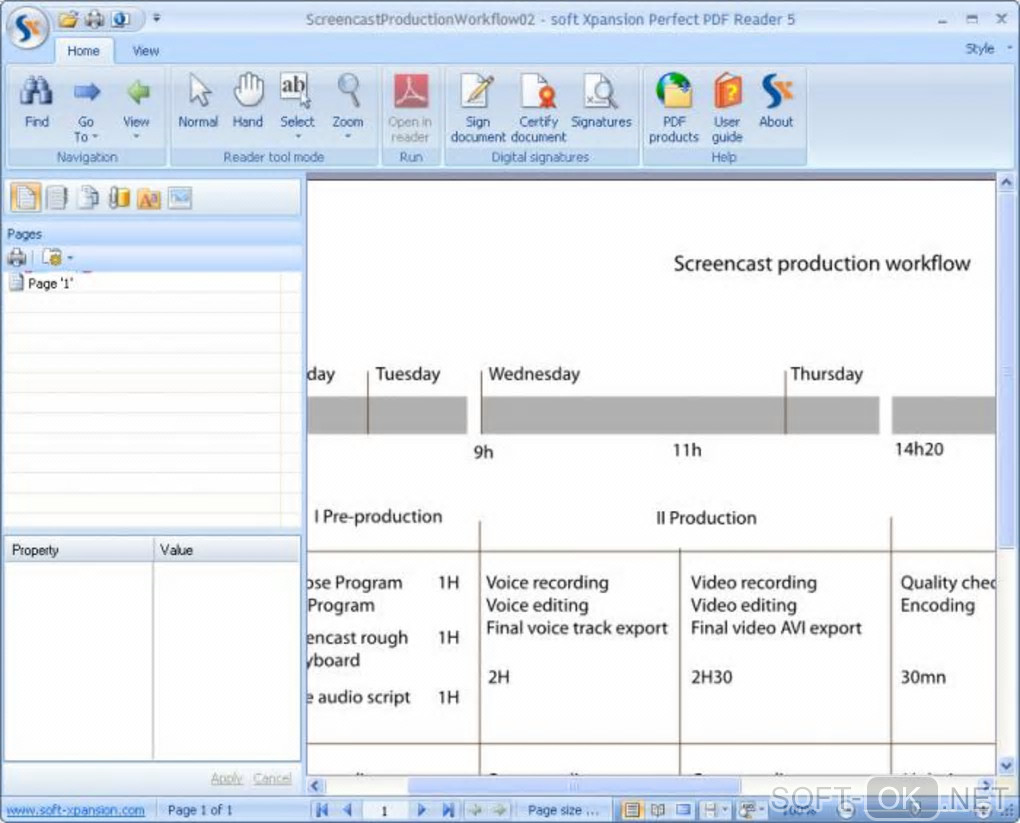This screenshot has width=1020, height=823.
Task: Click the Cancel link
Action: click(x=272, y=778)
